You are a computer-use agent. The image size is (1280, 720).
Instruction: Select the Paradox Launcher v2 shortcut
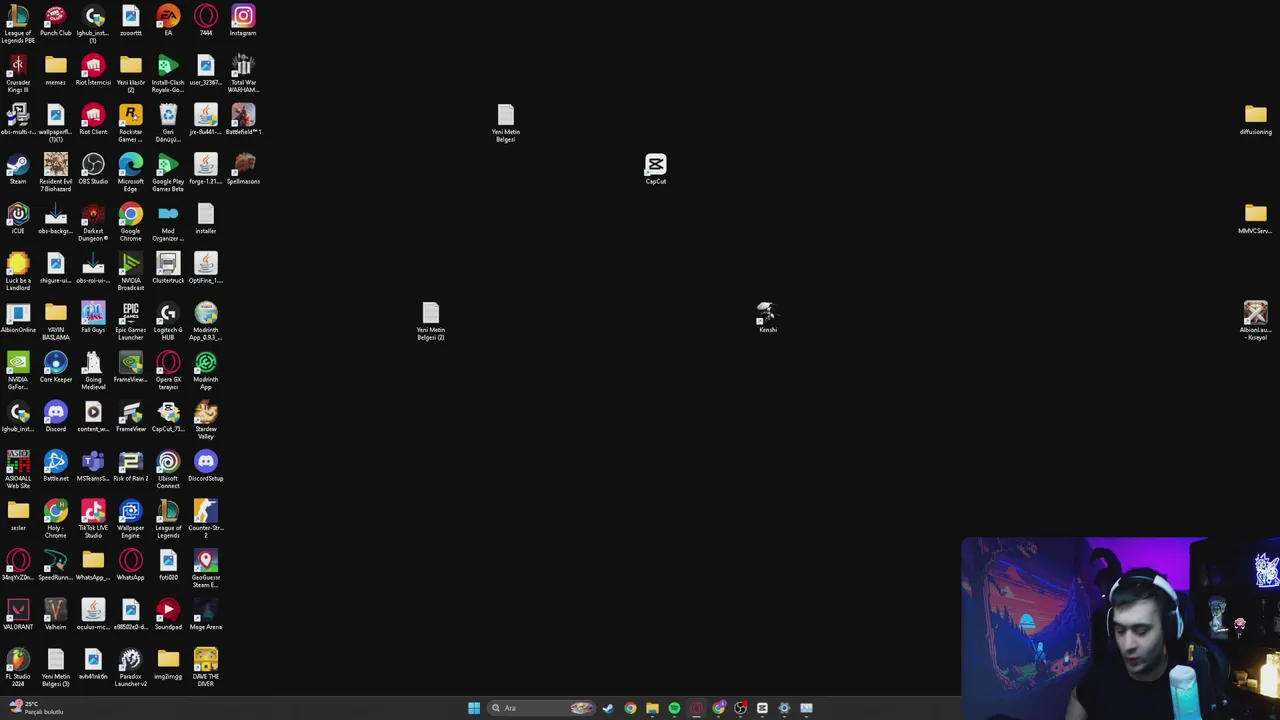tap(131, 668)
